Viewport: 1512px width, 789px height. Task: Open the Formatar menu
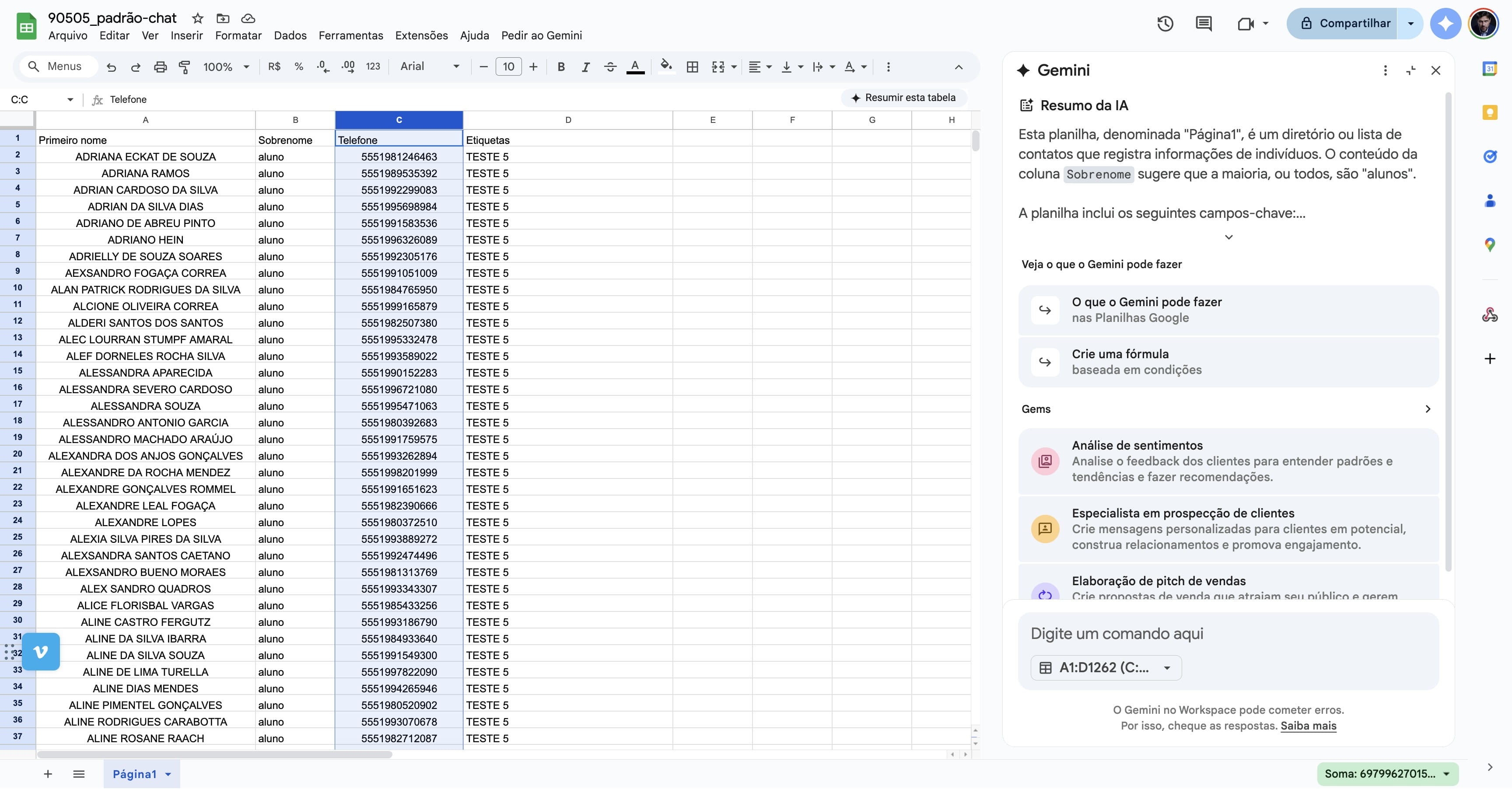238,35
